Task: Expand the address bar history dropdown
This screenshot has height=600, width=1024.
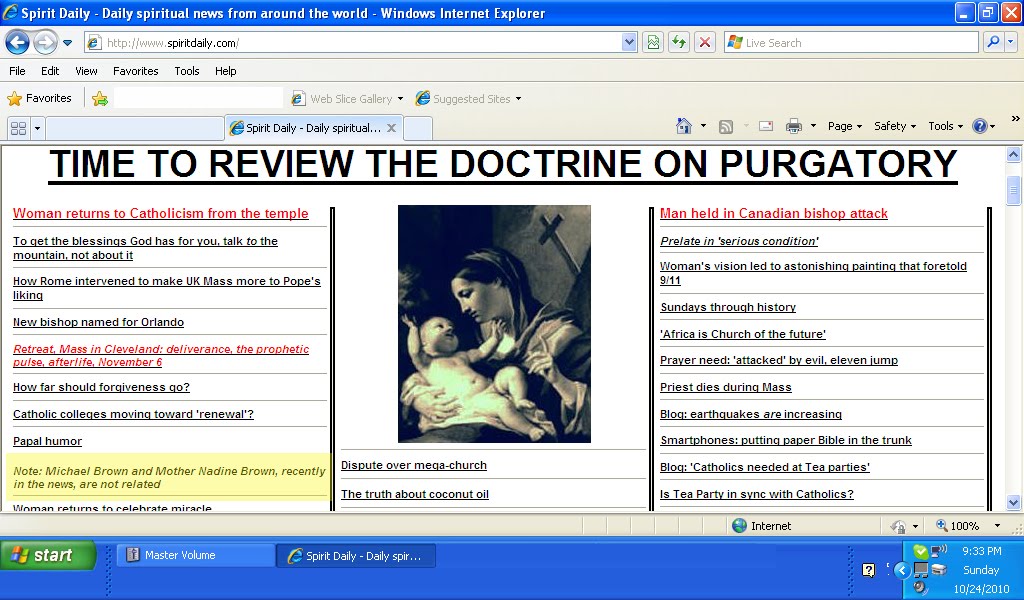Action: click(629, 43)
